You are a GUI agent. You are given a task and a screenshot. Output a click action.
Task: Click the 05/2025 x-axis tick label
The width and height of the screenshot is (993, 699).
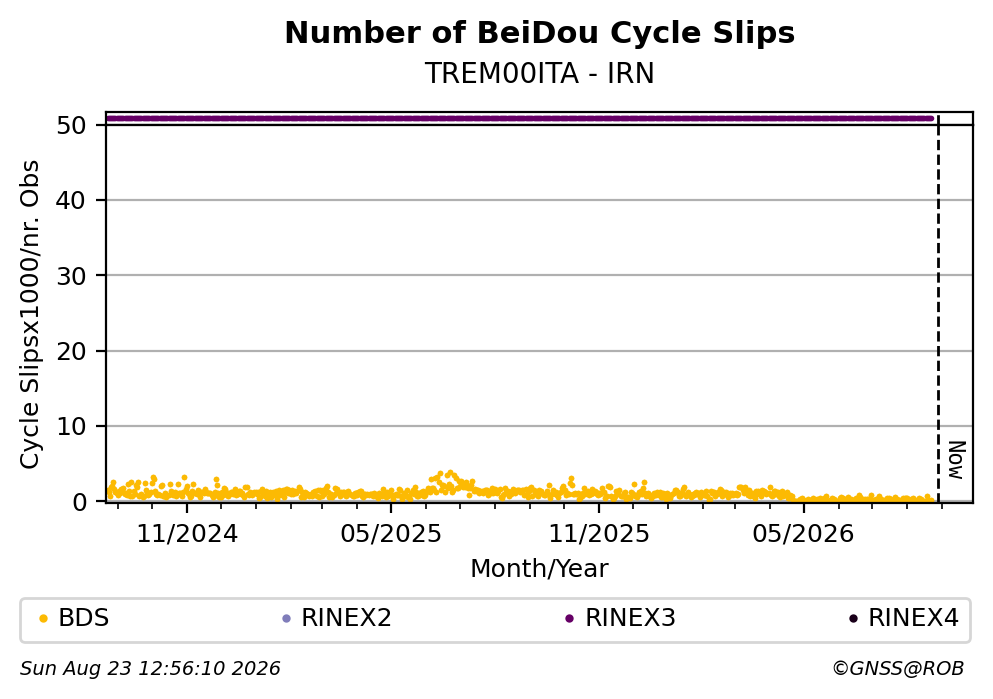point(391,534)
